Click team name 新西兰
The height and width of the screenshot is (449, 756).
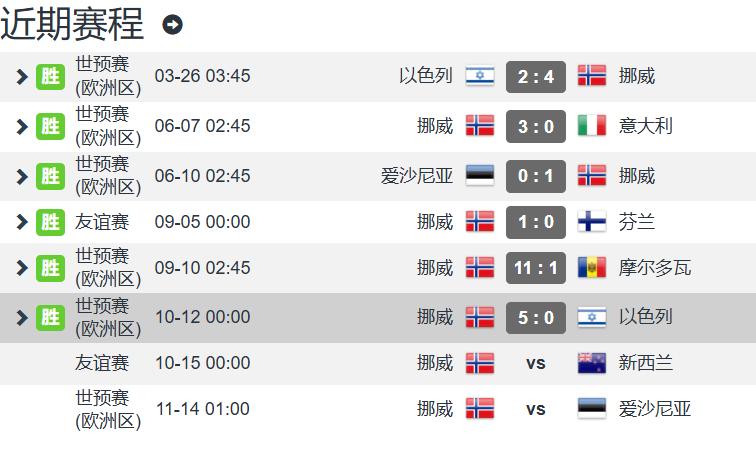pos(646,363)
